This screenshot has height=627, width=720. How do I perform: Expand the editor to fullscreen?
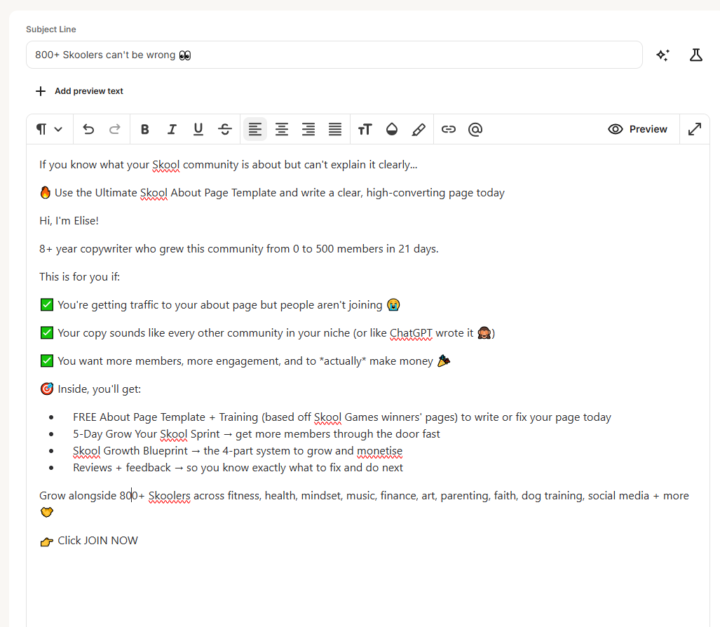pos(695,130)
